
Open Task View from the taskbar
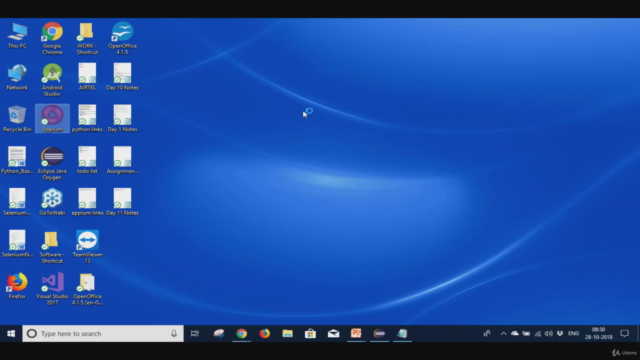tap(195, 333)
